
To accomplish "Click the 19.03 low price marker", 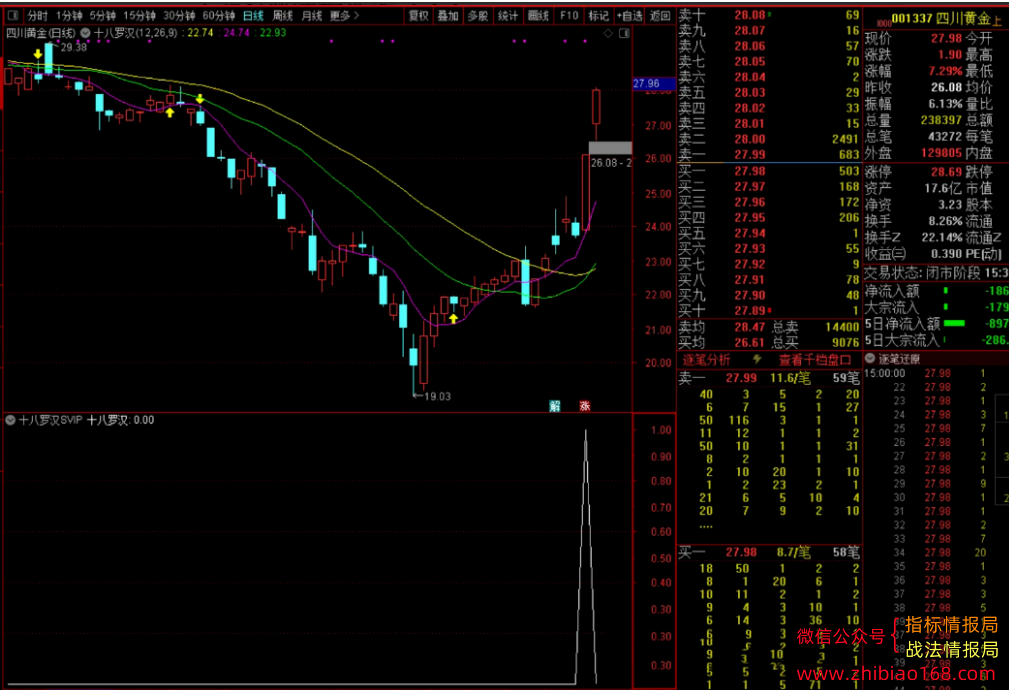I will point(438,396).
